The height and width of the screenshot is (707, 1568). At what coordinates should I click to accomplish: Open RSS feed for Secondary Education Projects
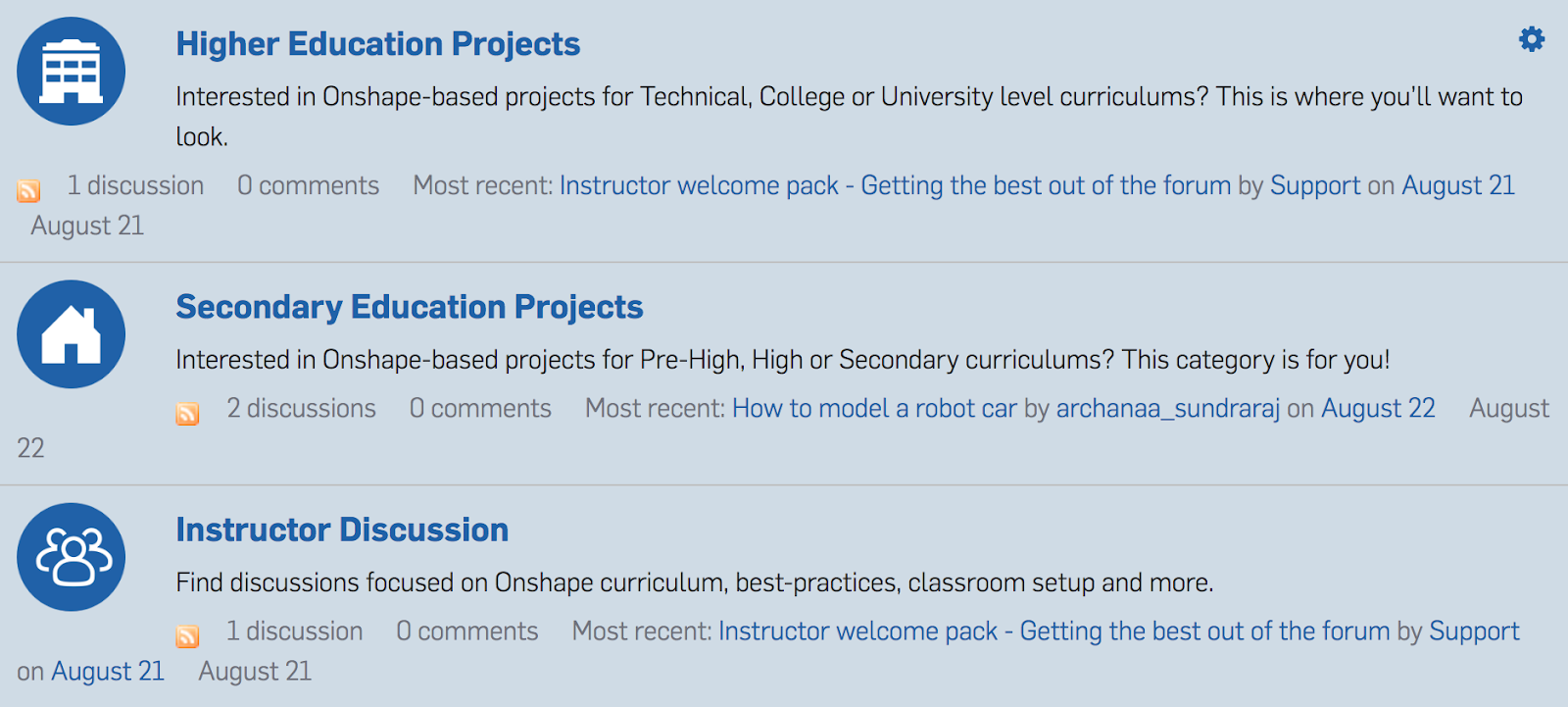187,413
